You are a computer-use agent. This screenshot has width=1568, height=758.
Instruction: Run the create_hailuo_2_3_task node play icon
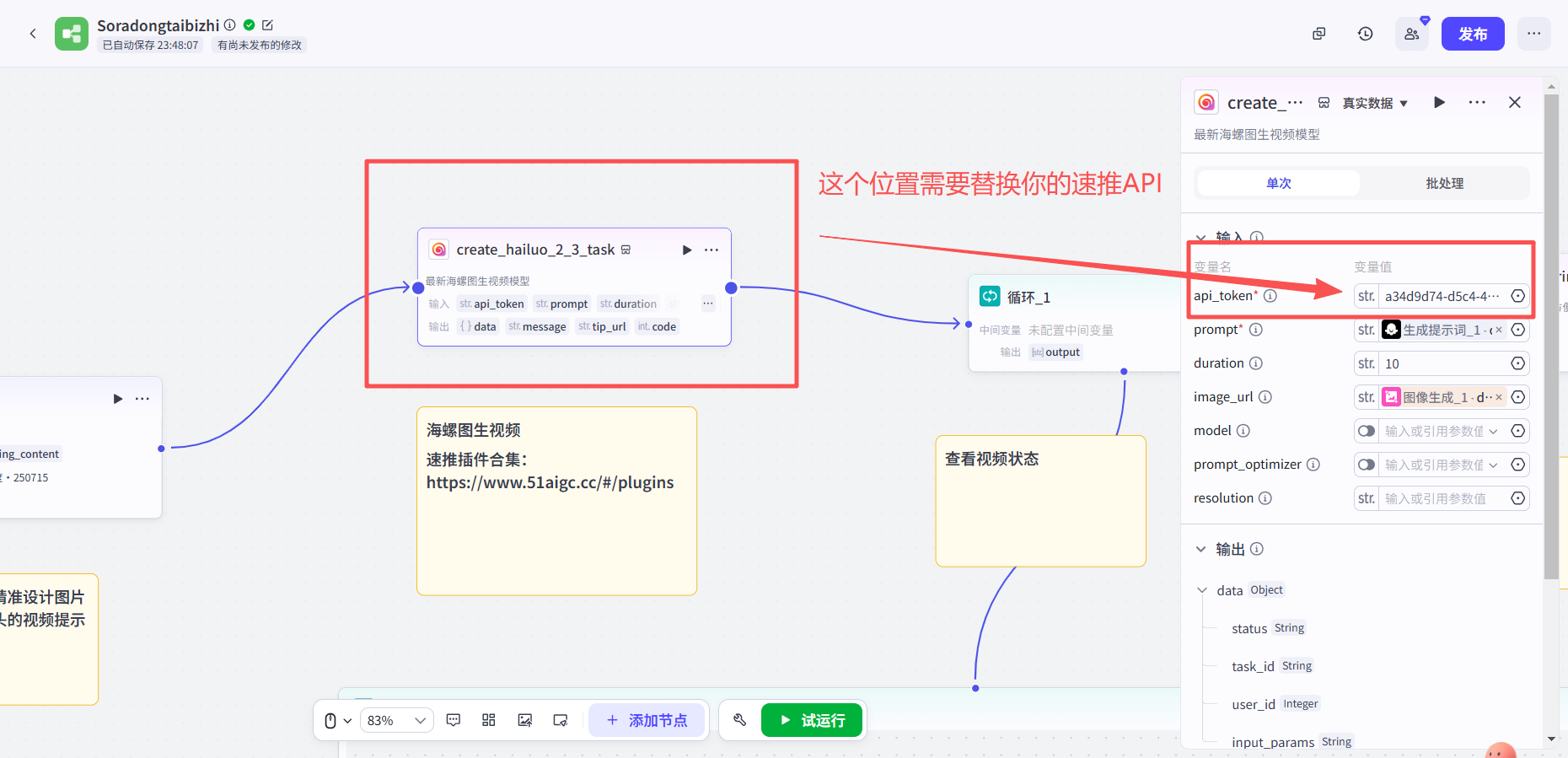686,250
